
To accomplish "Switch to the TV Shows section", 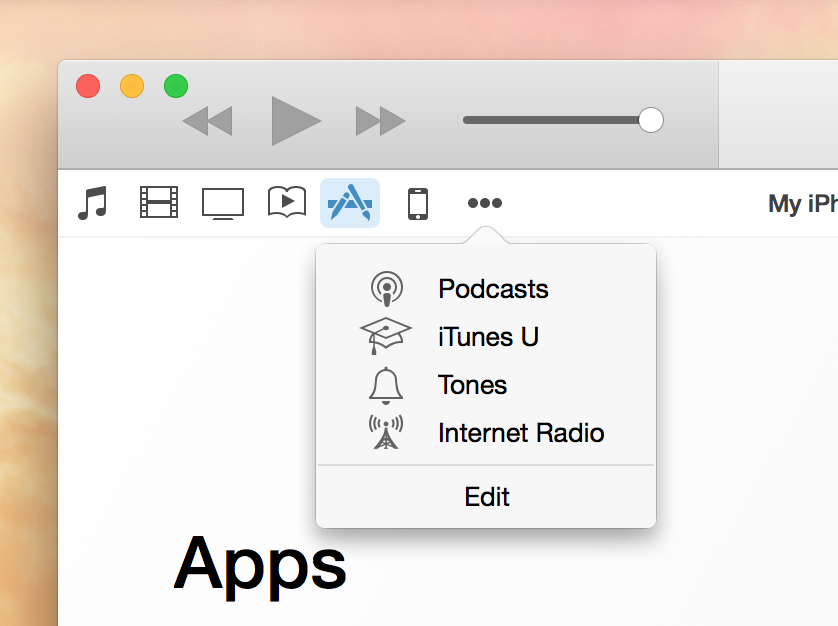I will point(222,203).
